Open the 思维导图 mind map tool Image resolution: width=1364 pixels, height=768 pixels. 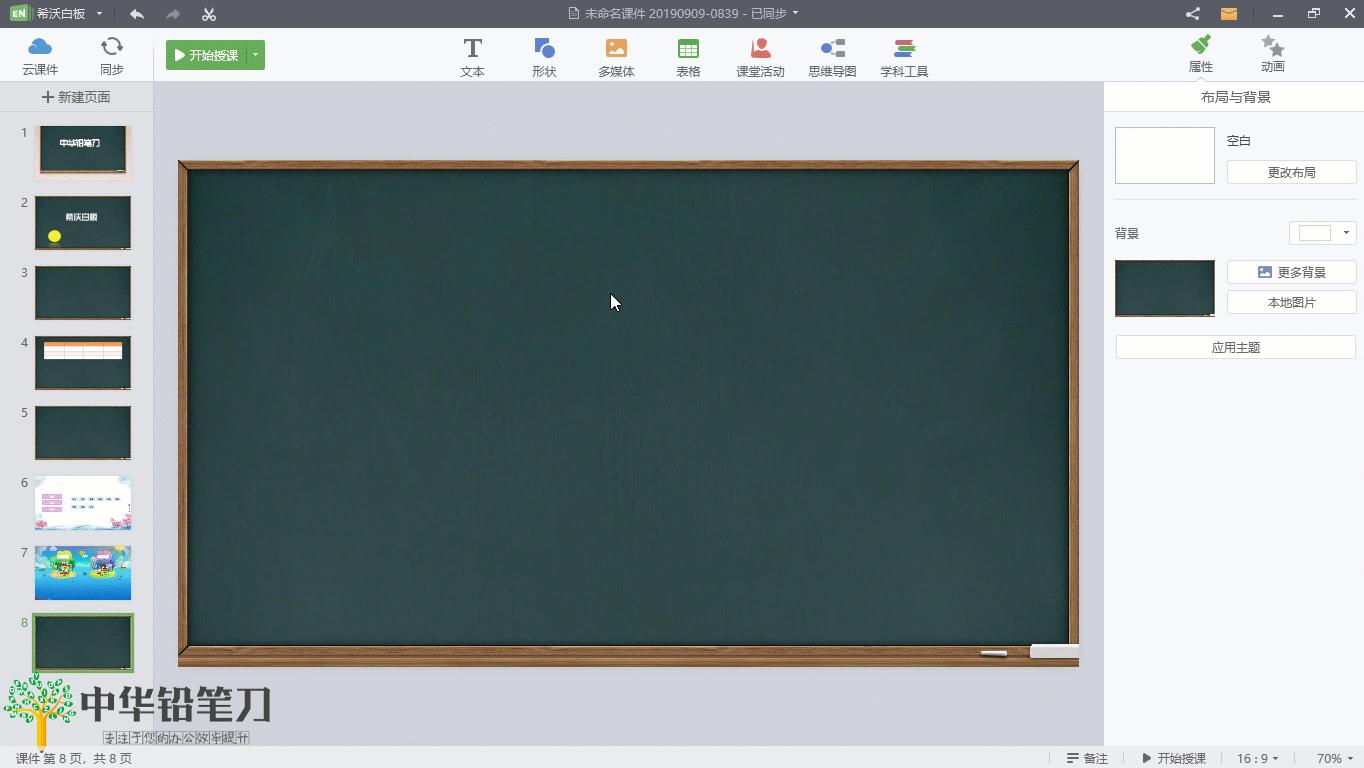pyautogui.click(x=832, y=57)
